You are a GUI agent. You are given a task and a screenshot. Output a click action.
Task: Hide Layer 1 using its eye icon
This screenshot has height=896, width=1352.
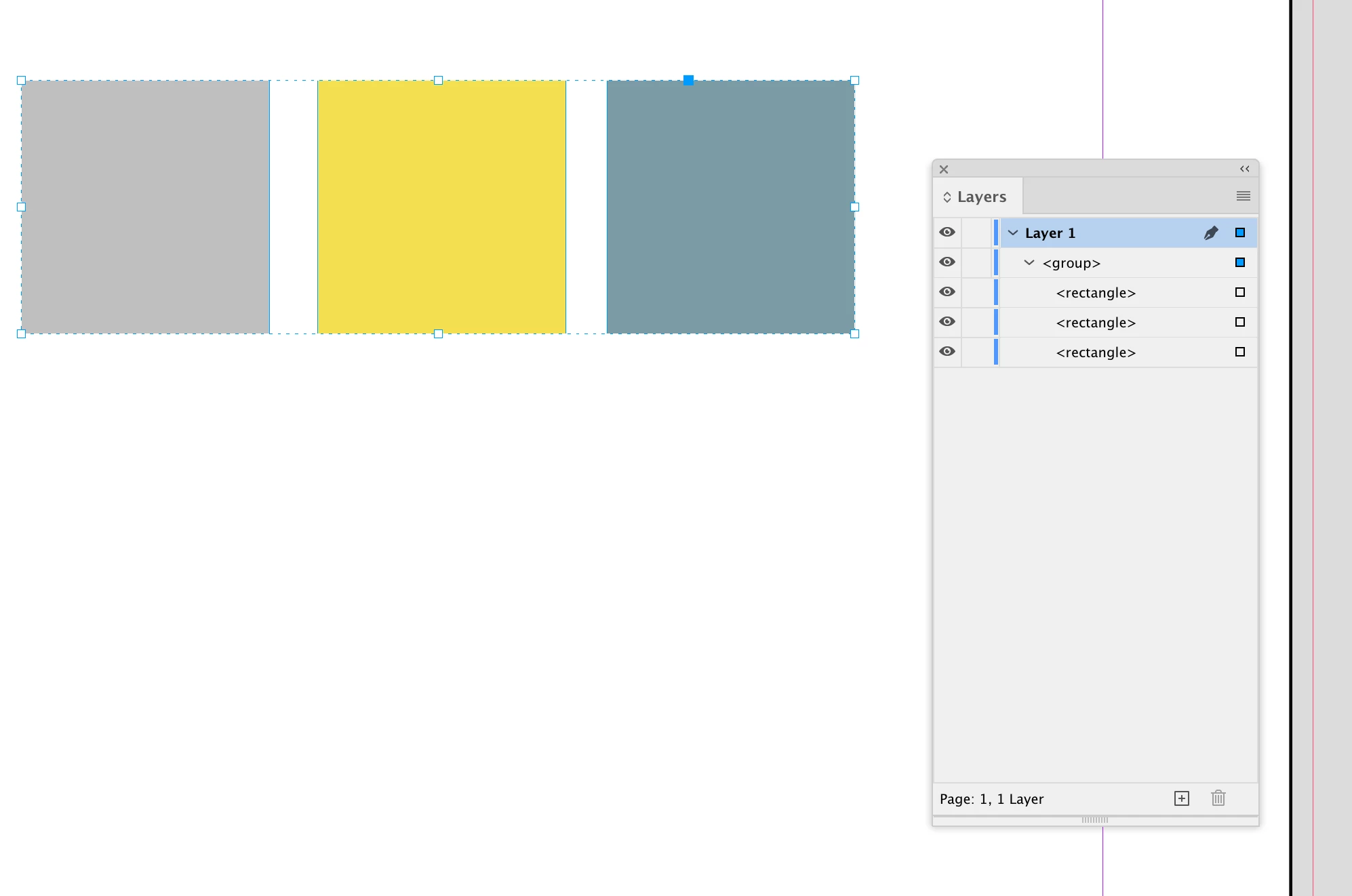(947, 232)
